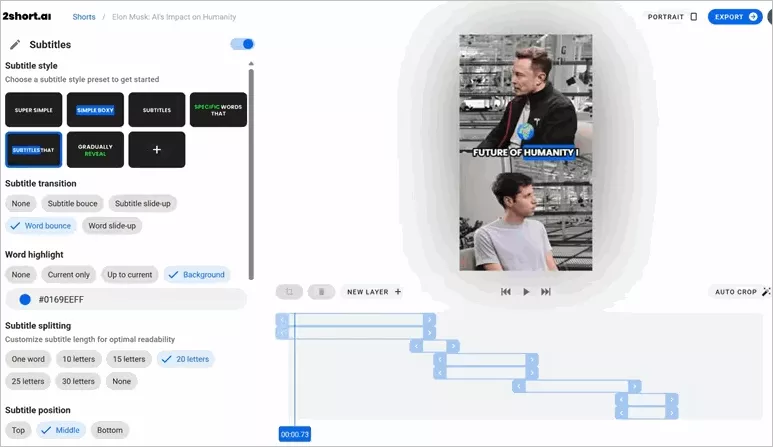Click the 00:00.73 playhead marker

295,434
